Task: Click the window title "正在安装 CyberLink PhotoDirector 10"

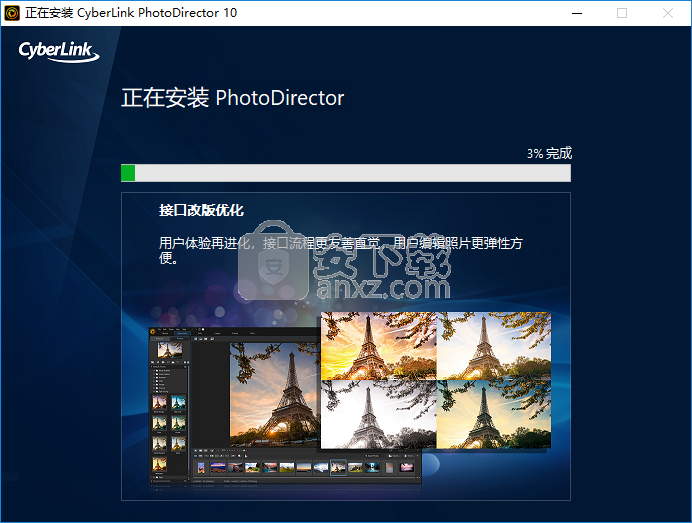Action: 131,13
